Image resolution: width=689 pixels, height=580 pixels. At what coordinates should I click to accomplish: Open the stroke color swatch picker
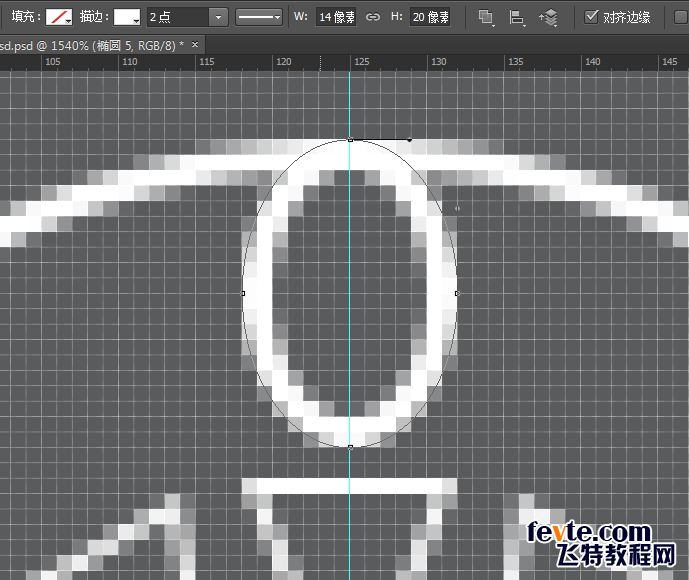click(x=127, y=17)
